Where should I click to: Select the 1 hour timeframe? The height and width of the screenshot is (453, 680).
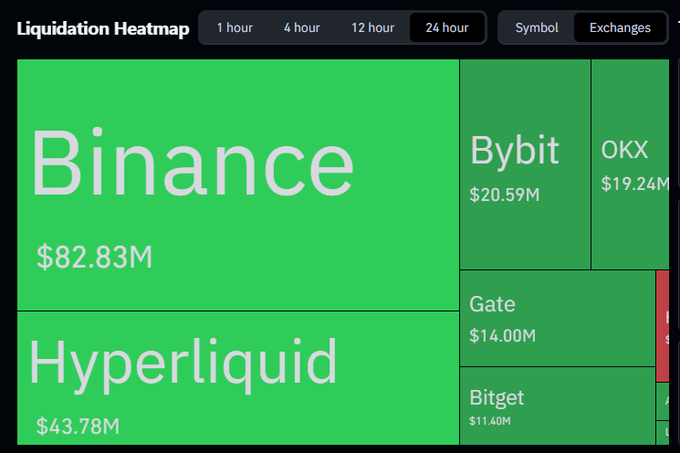click(x=235, y=28)
